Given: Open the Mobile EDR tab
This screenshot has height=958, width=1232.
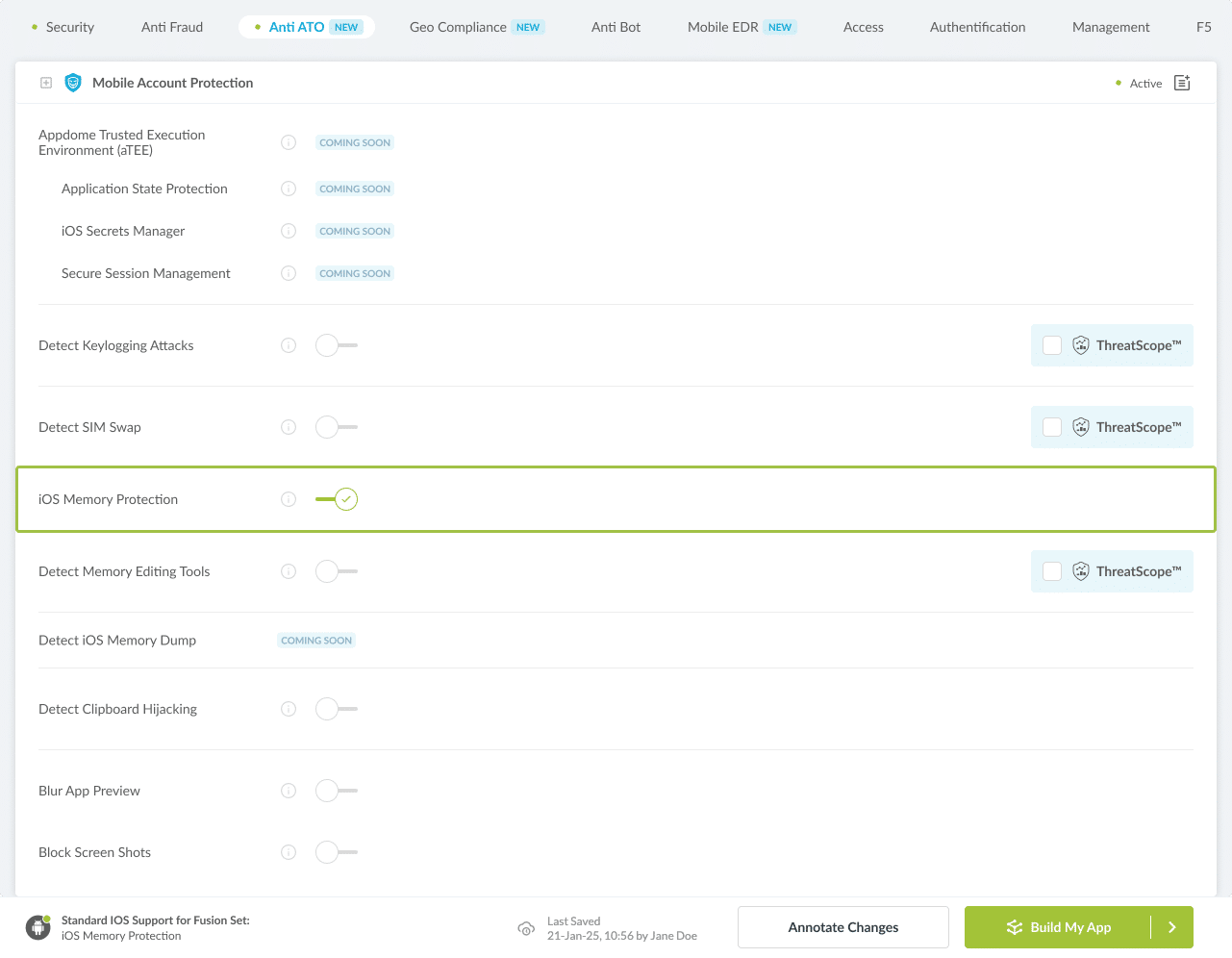Looking at the screenshot, I should tap(723, 27).
